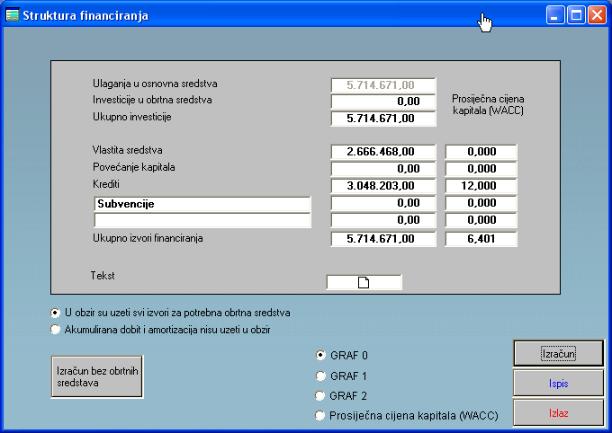Choose the GRAF 0 radio button
612x433 pixels.
coord(320,355)
